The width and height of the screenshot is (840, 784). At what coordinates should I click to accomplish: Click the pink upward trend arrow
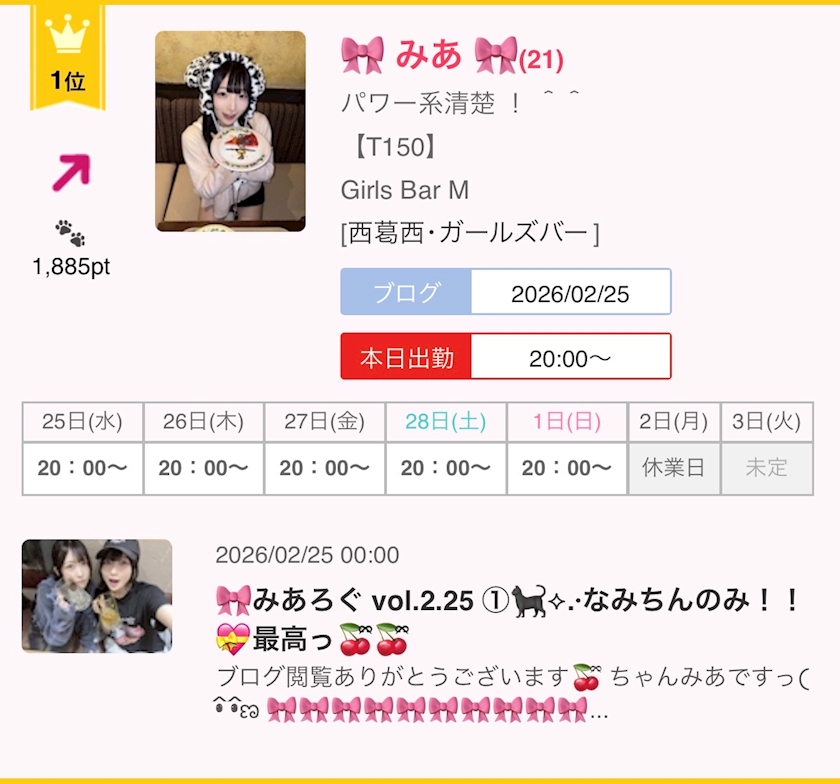pyautogui.click(x=71, y=172)
